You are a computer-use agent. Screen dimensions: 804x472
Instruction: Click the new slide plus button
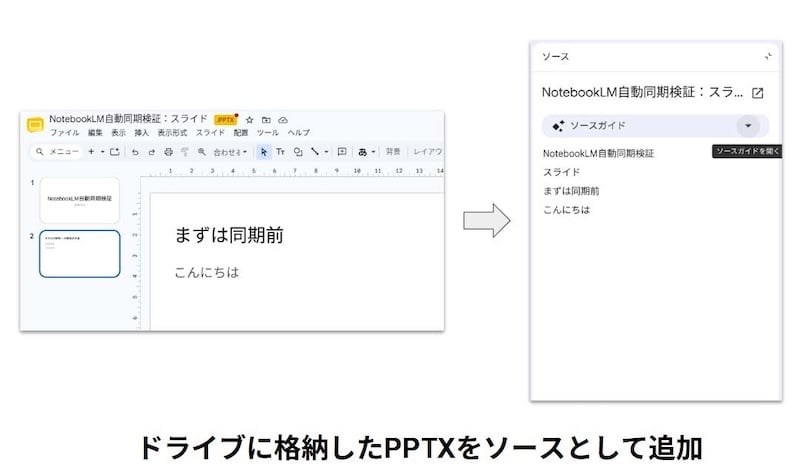pyautogui.click(x=91, y=152)
